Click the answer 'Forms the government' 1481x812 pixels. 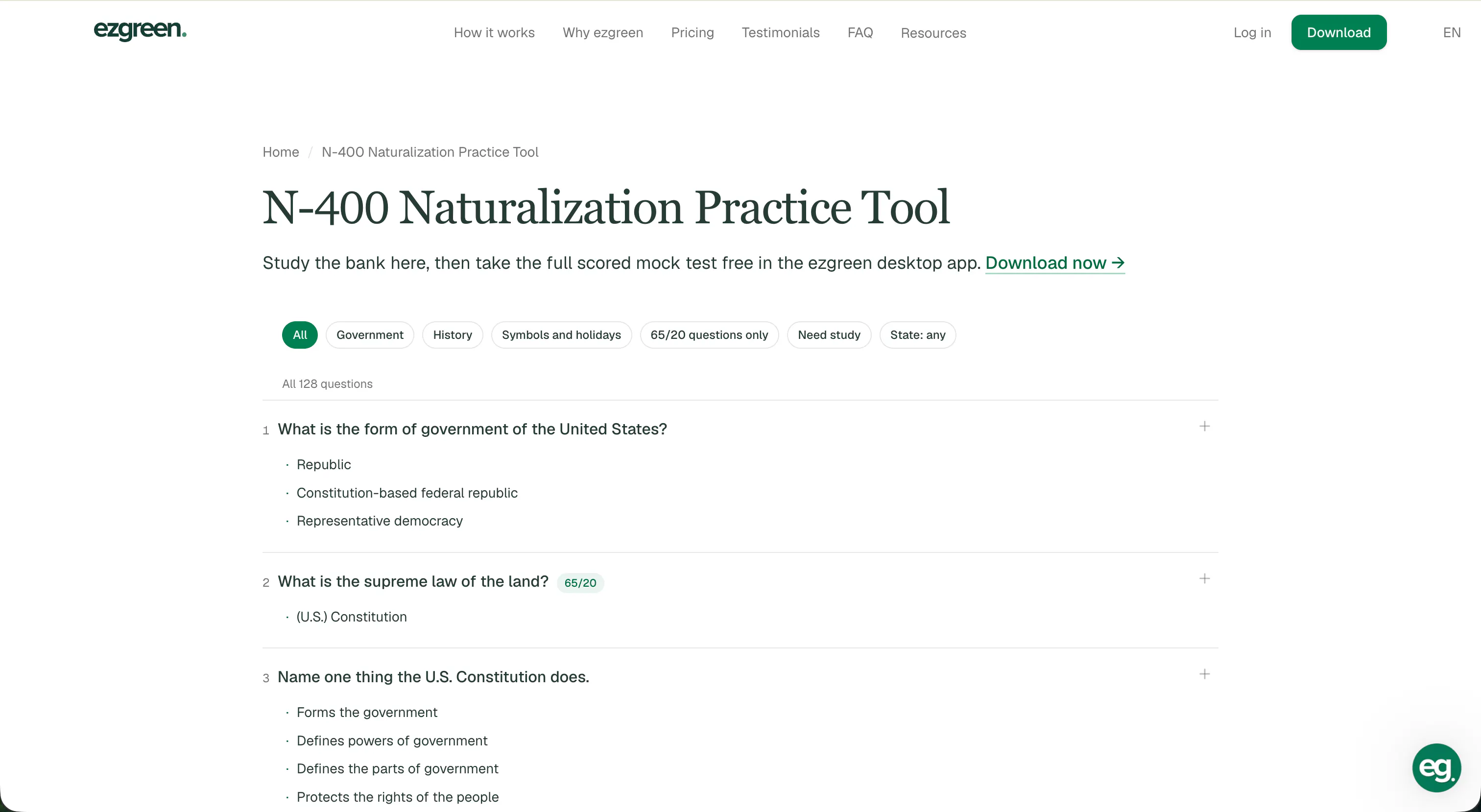point(367,713)
